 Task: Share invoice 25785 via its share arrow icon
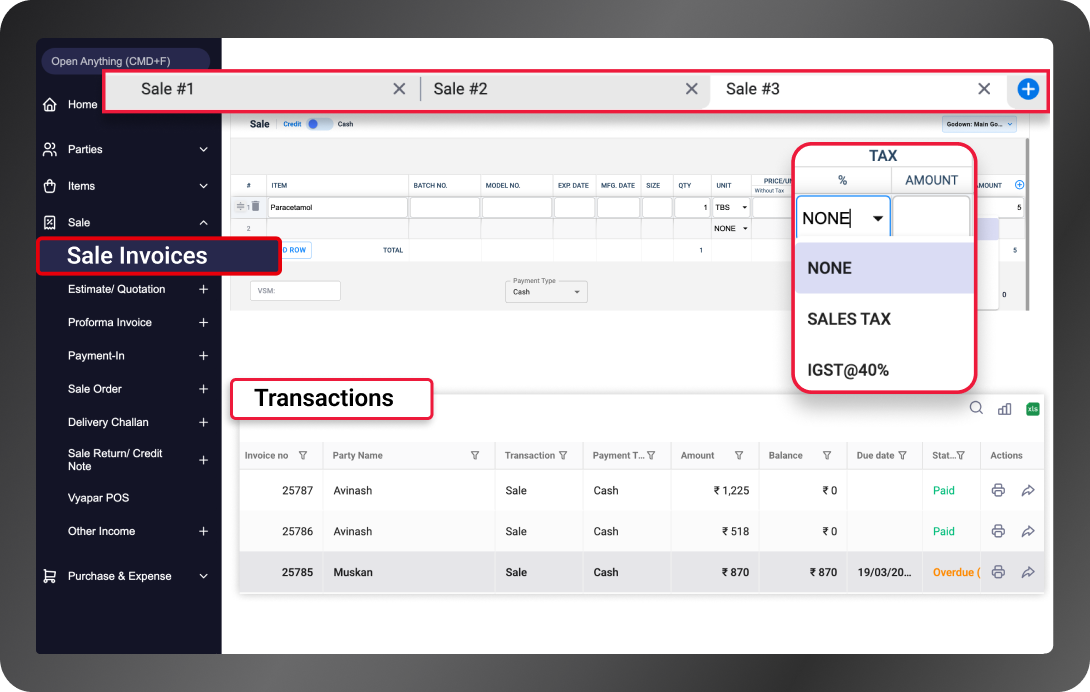tap(1027, 571)
